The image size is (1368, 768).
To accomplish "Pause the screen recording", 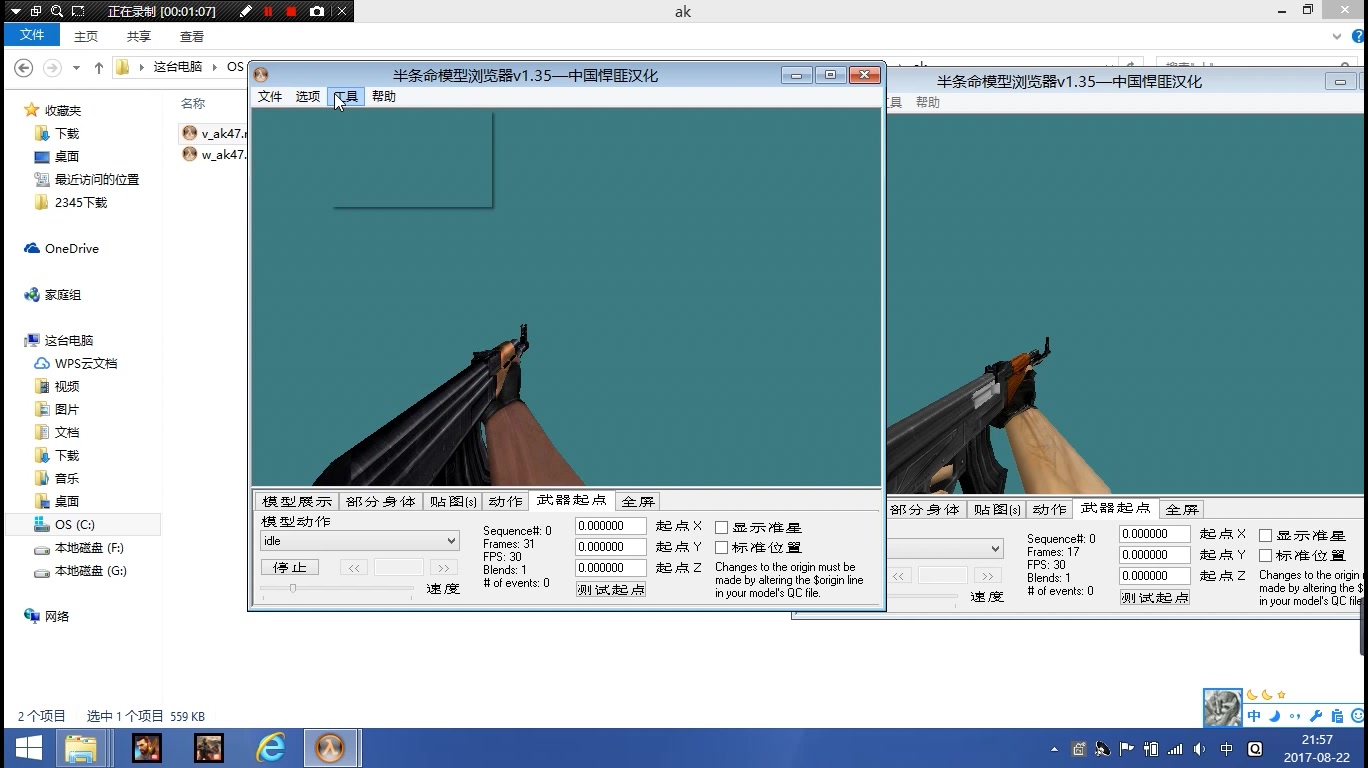I will coord(268,11).
